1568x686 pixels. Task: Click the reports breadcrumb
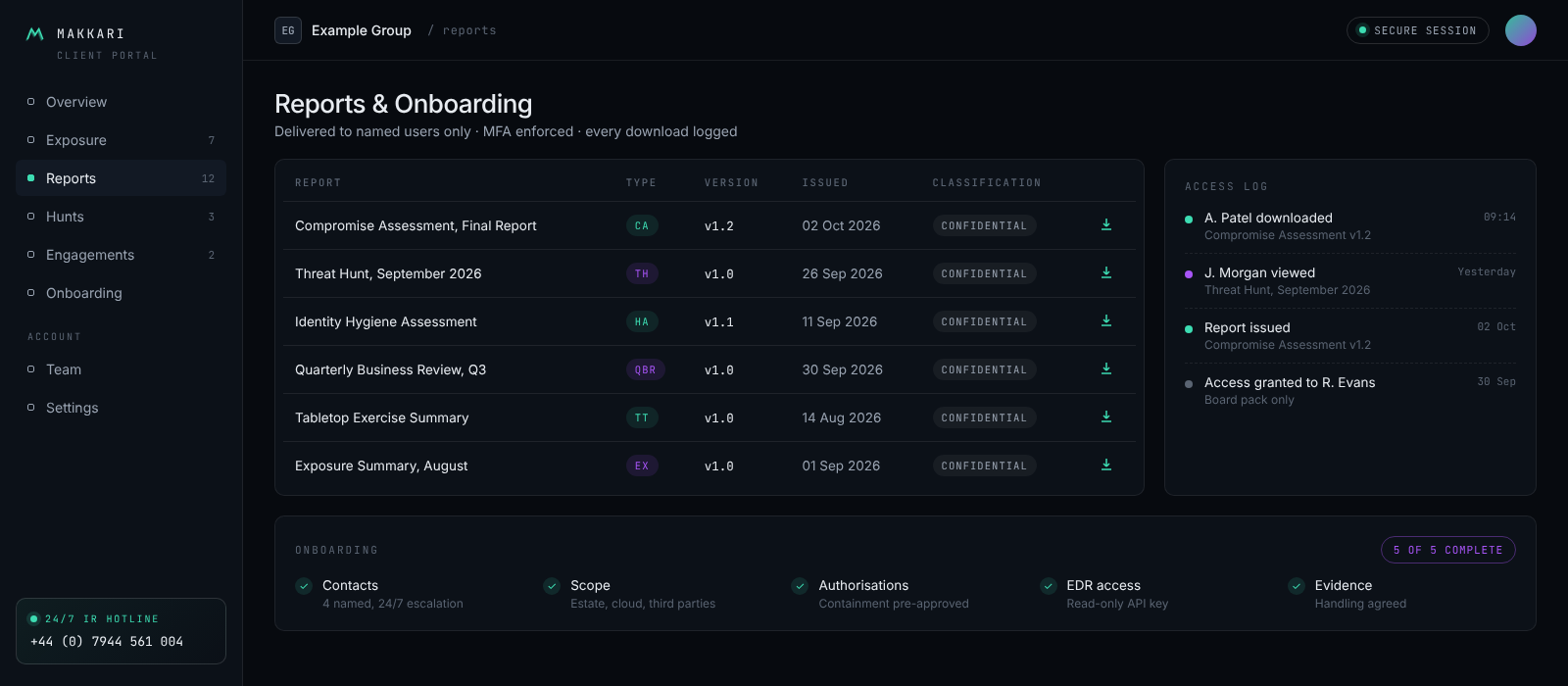pyautogui.click(x=469, y=30)
